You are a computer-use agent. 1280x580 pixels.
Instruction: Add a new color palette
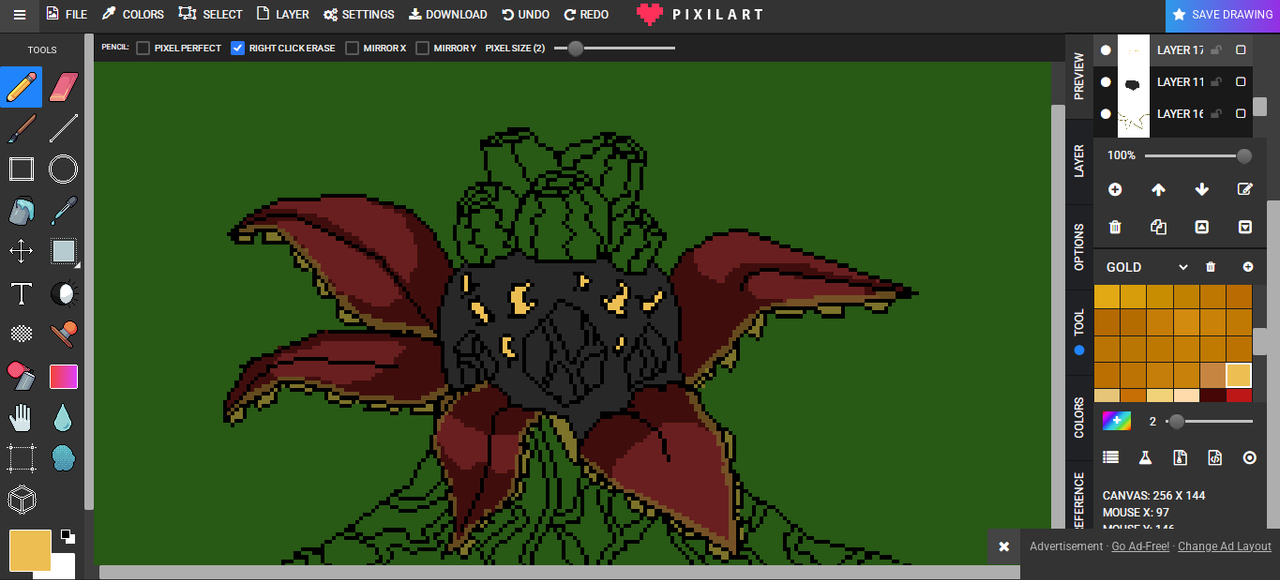click(x=1248, y=267)
